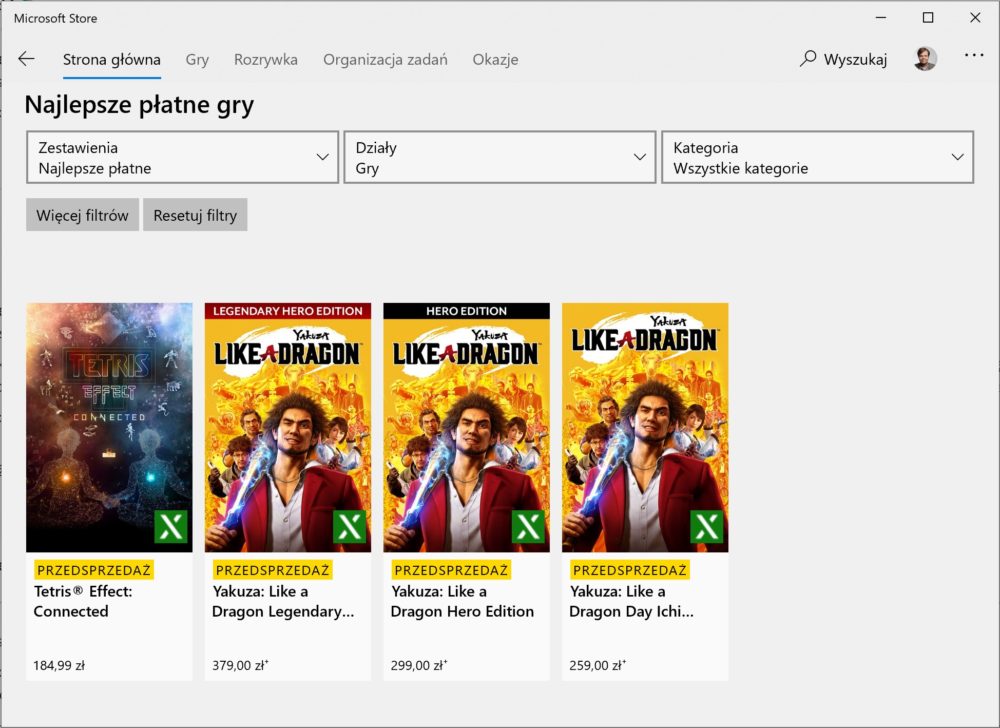Select title 'Yakuza: Like a Dragon Hero Edition'
Screen dimensions: 1000x728
point(462,601)
